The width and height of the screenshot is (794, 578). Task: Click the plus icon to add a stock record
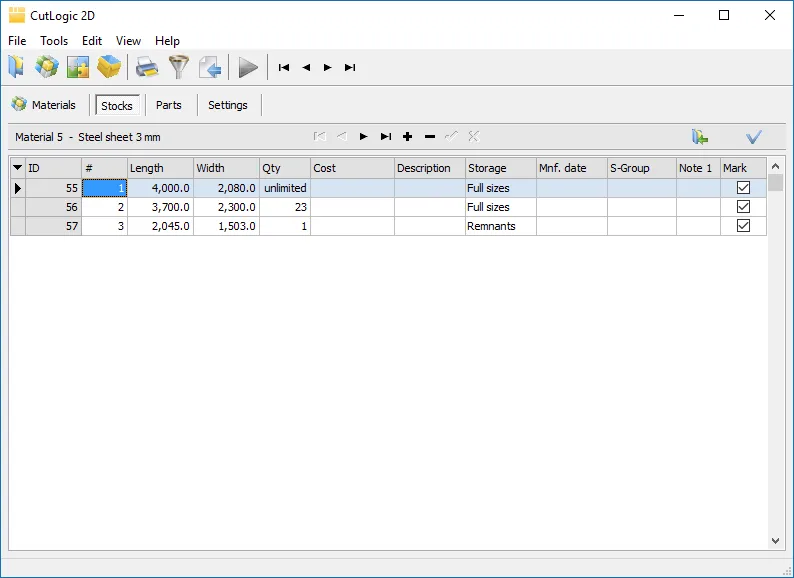pos(408,137)
